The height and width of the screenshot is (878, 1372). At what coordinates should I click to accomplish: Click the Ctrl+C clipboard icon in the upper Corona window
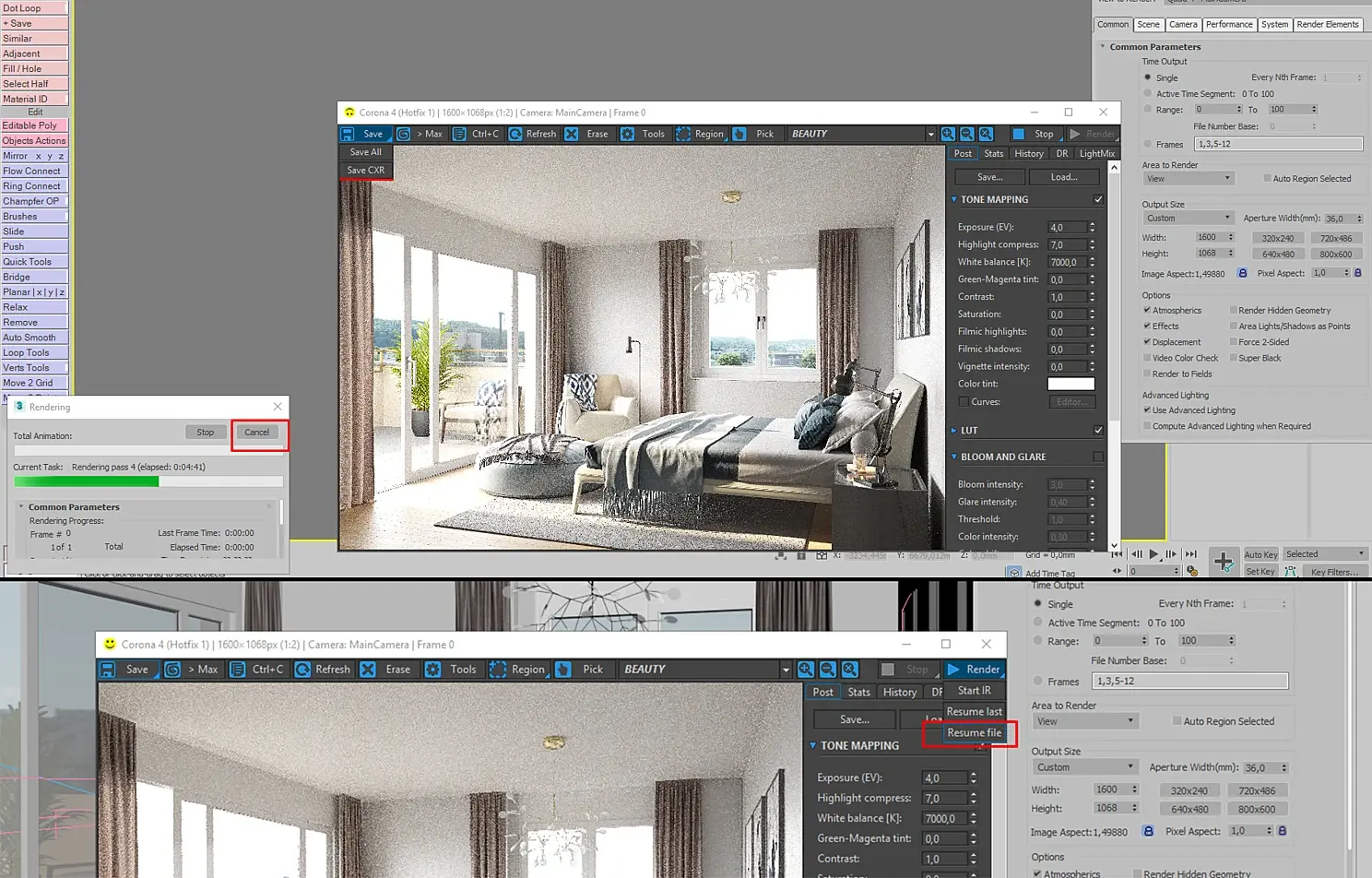[459, 134]
